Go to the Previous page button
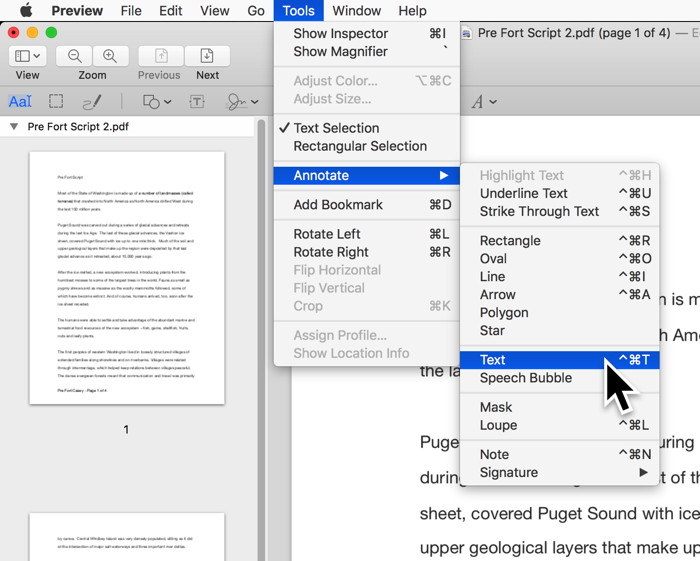This screenshot has width=700, height=561. (161, 56)
